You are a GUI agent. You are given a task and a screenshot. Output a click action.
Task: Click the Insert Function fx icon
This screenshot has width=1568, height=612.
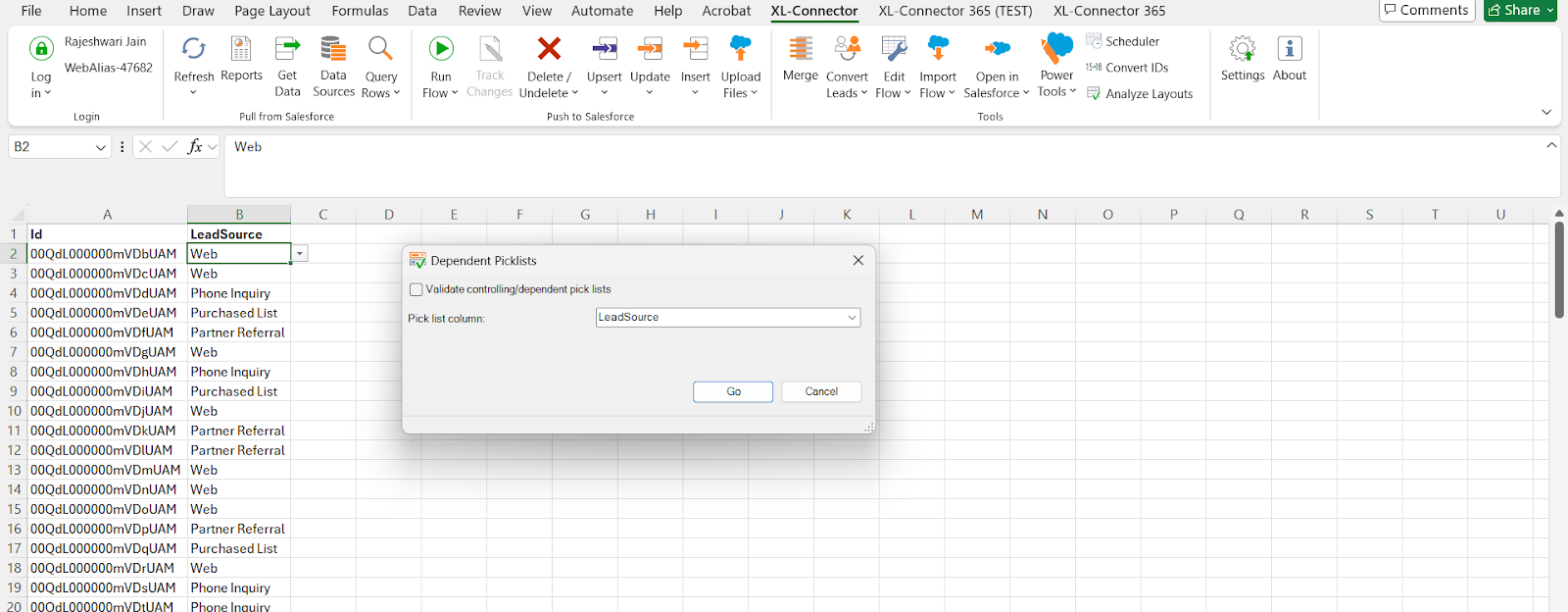[x=195, y=147]
